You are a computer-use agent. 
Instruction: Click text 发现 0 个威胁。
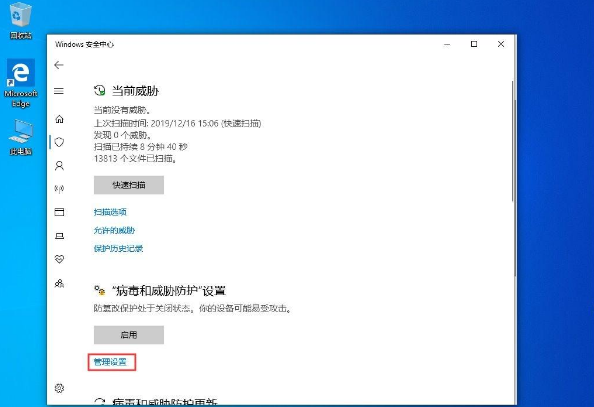point(123,135)
